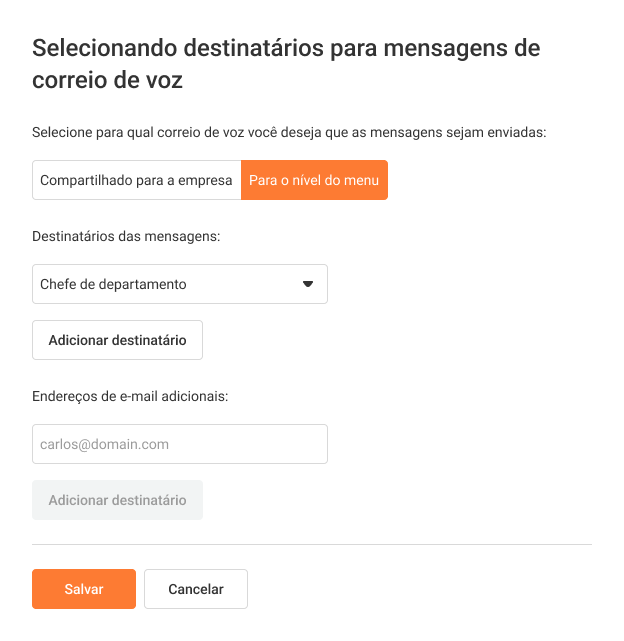624x641 pixels.
Task: Click the Chefe de departamento selected value text
Action: point(113,284)
